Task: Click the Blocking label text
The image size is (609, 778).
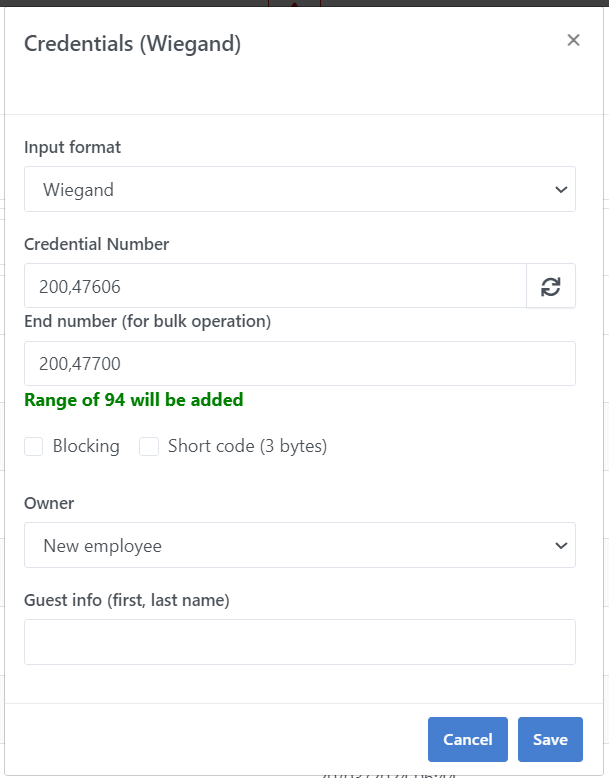Action: click(x=86, y=447)
